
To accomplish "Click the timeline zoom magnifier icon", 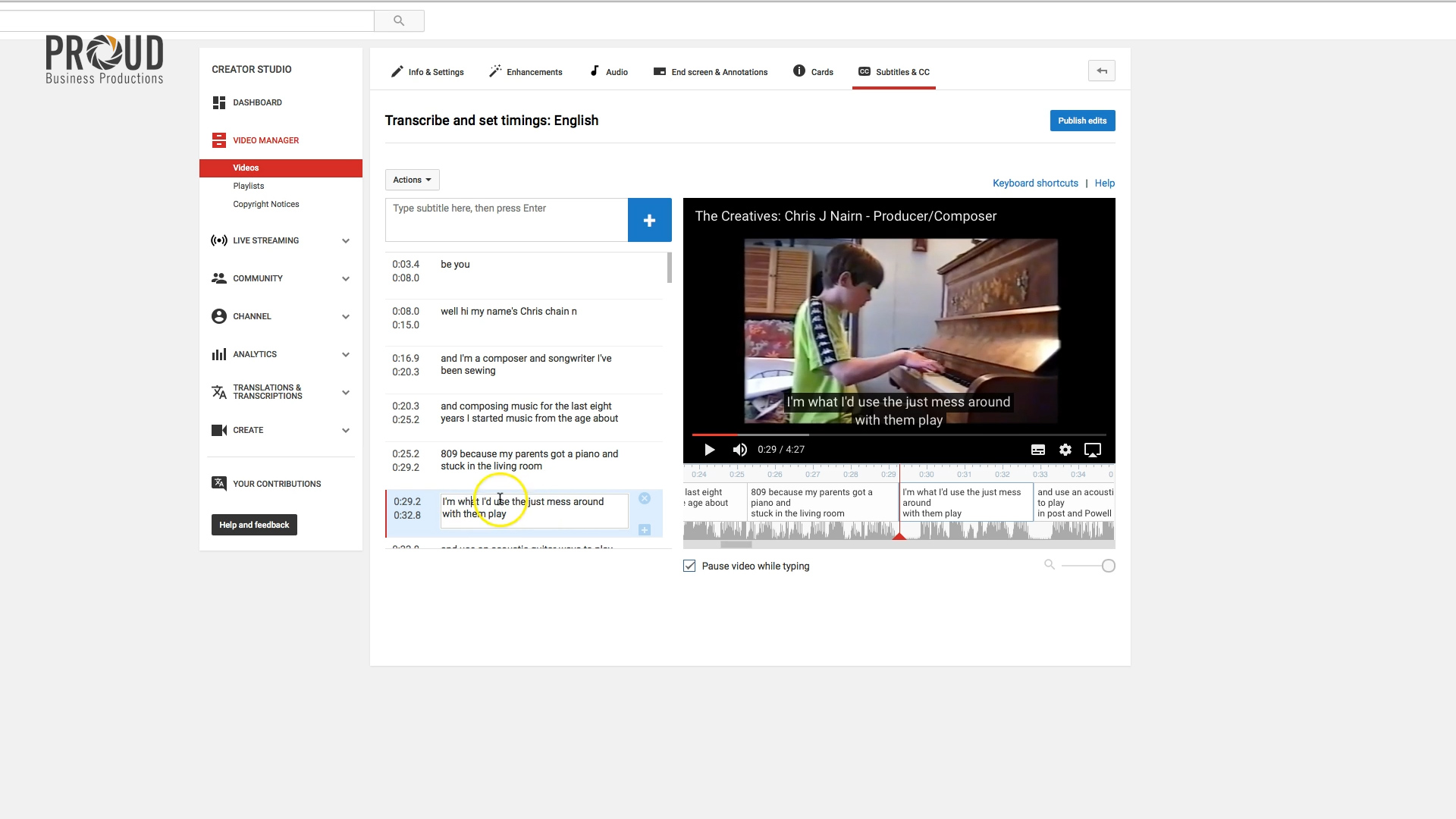I will tap(1050, 564).
